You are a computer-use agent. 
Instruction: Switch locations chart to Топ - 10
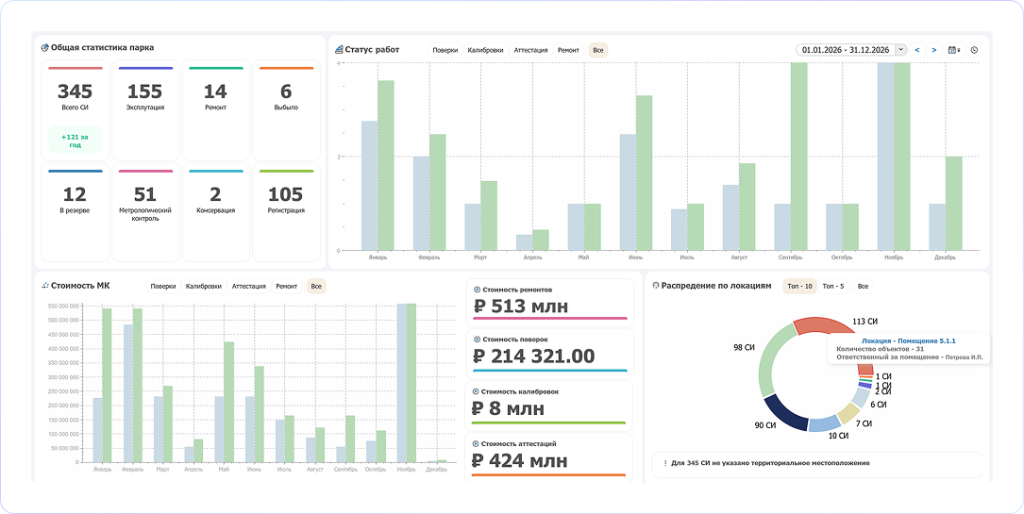click(799, 286)
